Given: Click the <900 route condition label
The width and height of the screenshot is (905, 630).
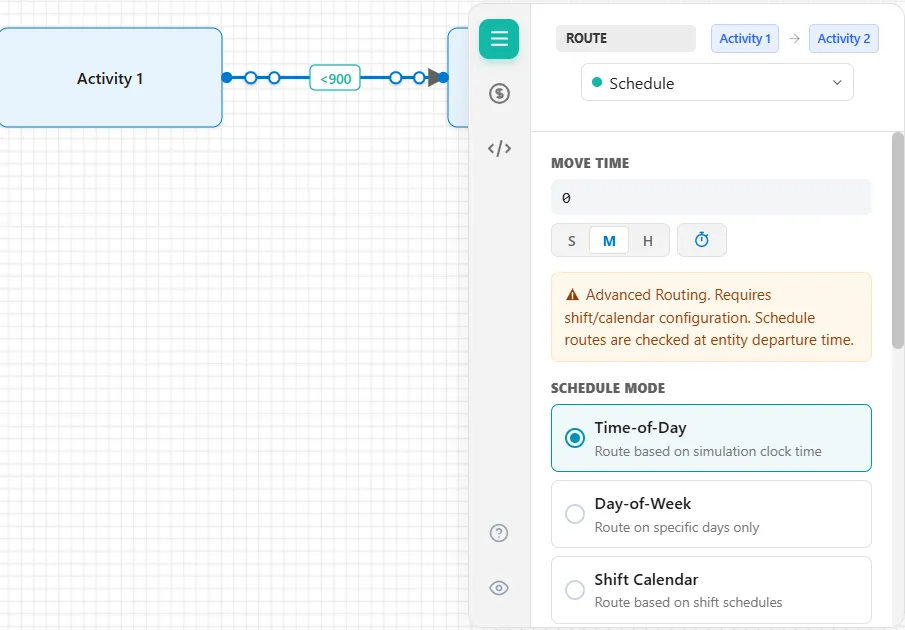Looking at the screenshot, I should point(335,78).
